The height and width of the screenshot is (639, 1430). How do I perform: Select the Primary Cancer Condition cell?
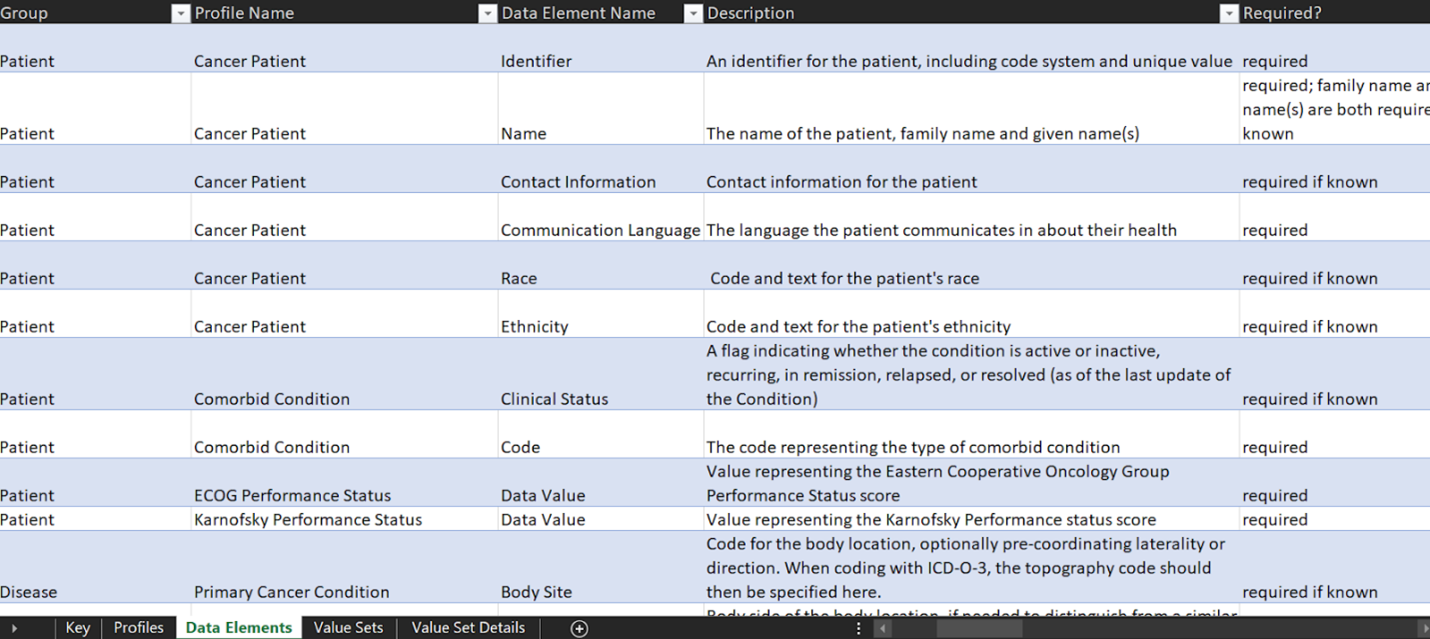click(x=344, y=567)
